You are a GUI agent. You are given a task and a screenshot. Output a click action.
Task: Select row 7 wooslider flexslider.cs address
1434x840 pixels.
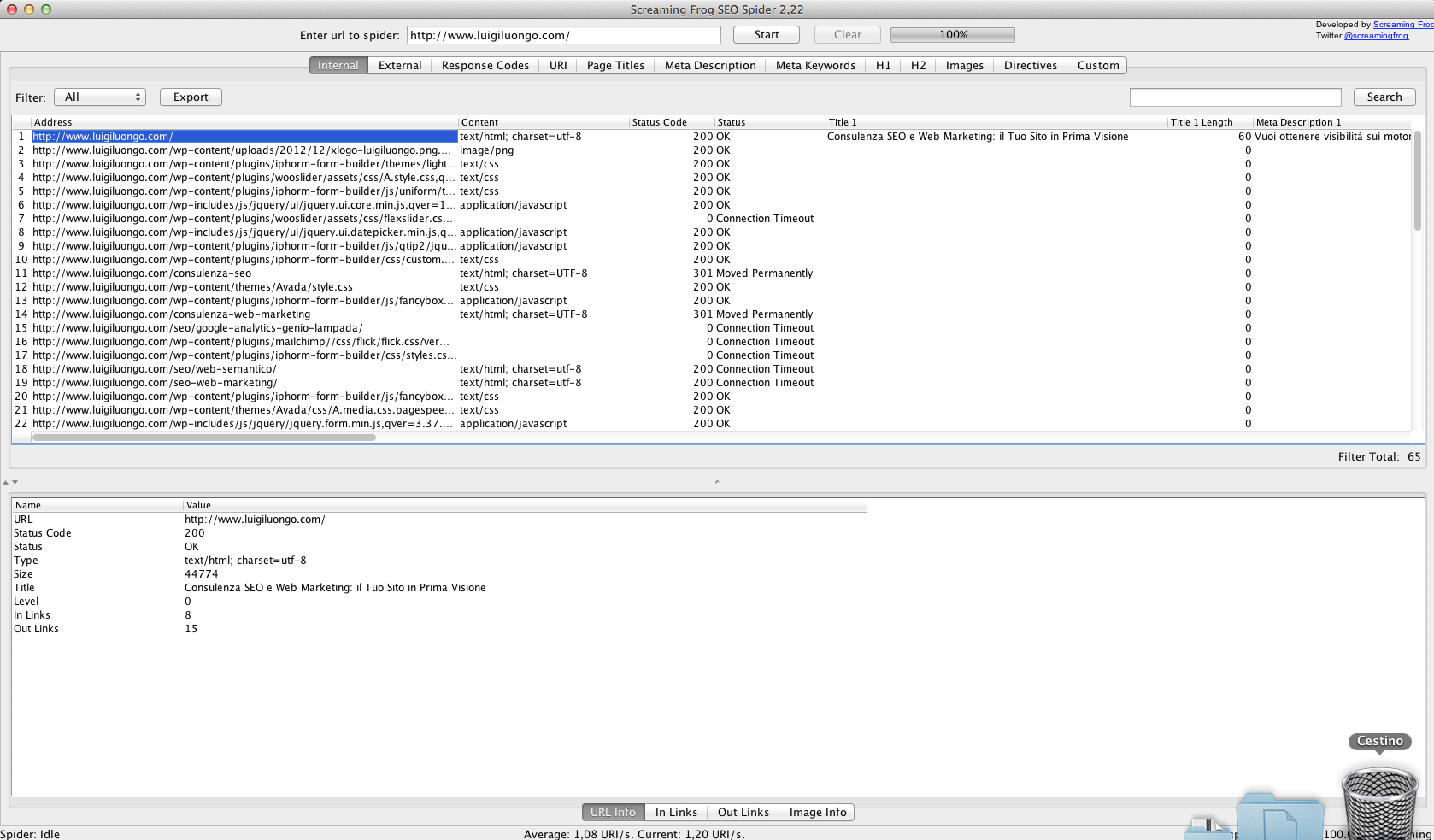coord(244,219)
